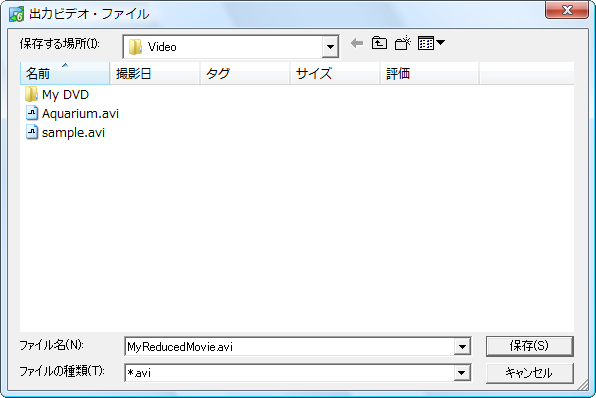Click the sample.avi file icon
596x398 pixels.
tap(32, 132)
